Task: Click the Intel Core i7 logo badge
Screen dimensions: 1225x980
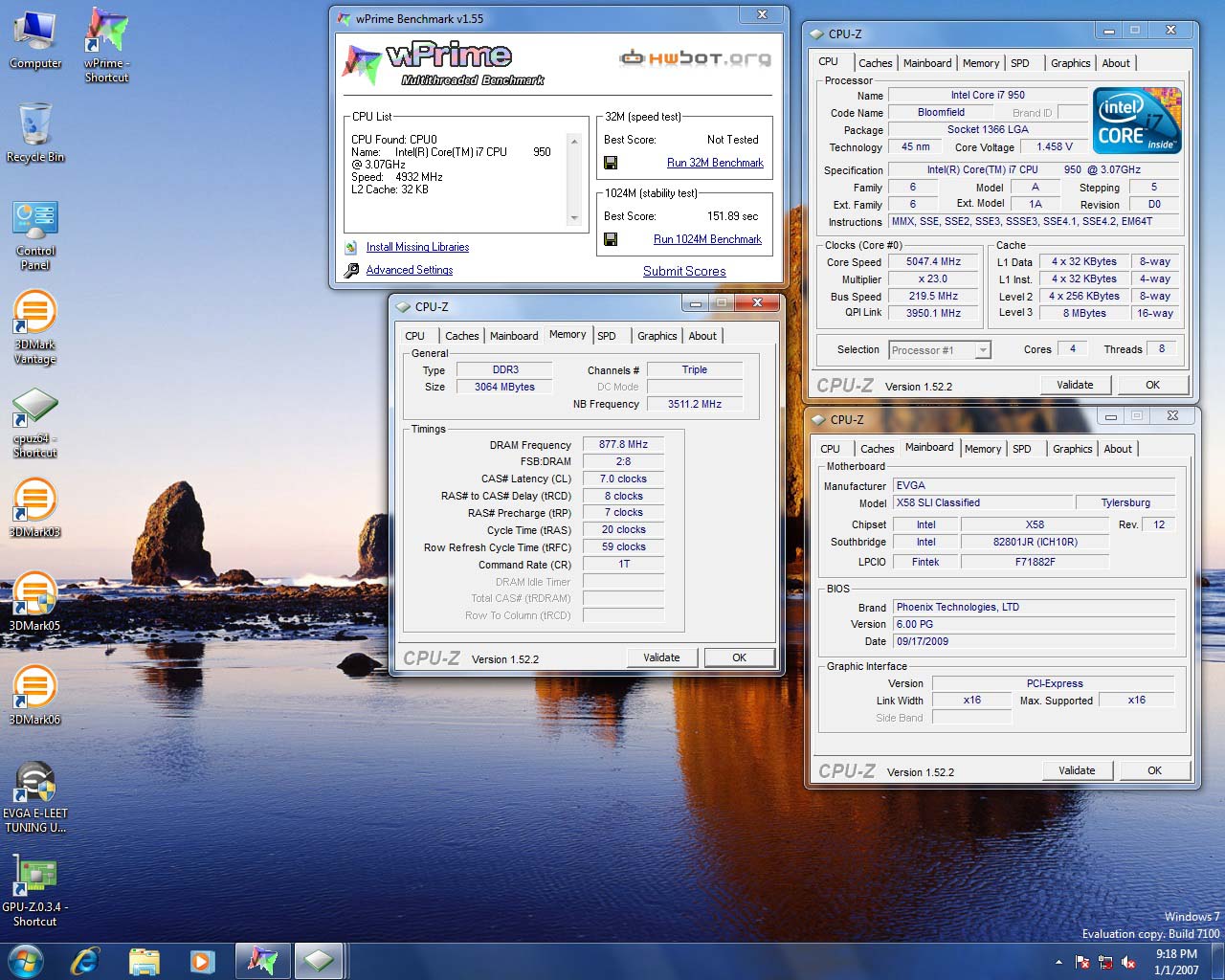Action: pos(1137,121)
